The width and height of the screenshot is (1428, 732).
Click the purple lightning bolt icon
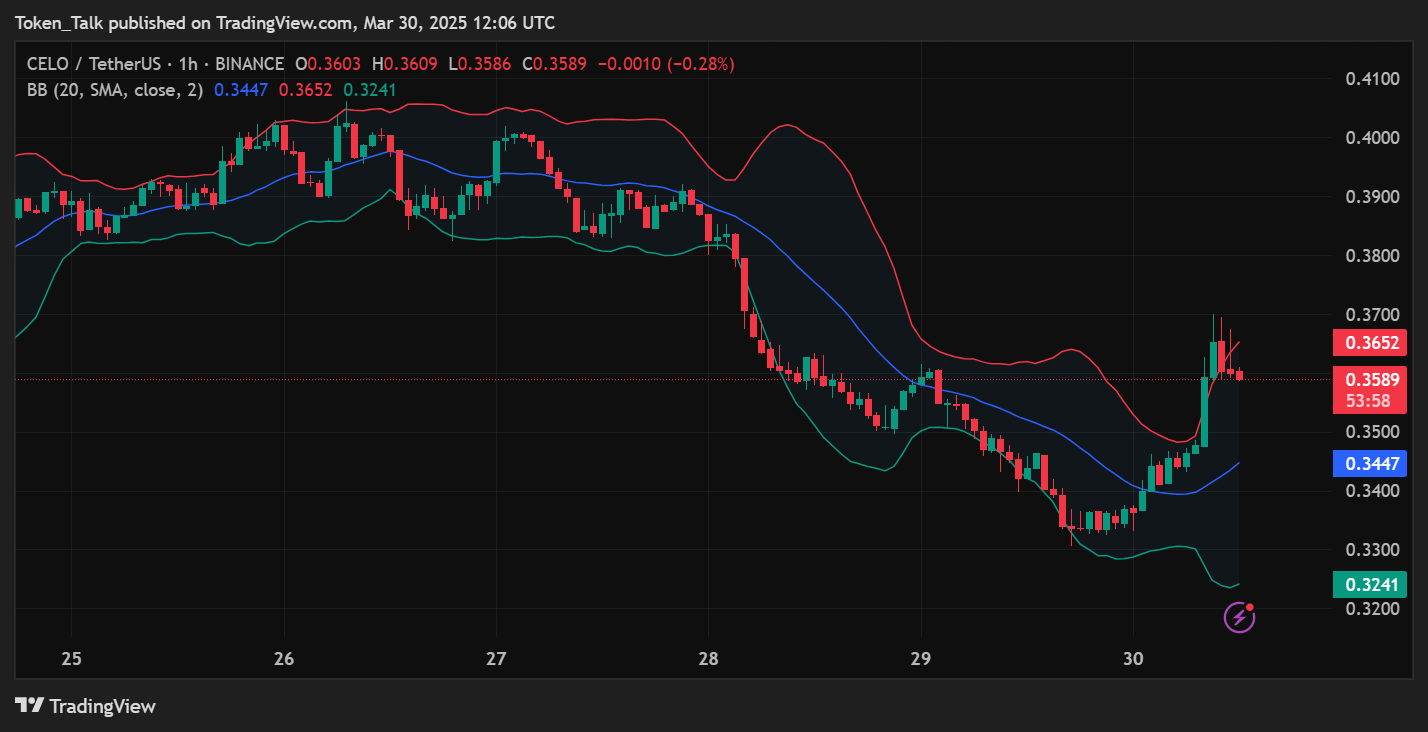[x=1239, y=617]
